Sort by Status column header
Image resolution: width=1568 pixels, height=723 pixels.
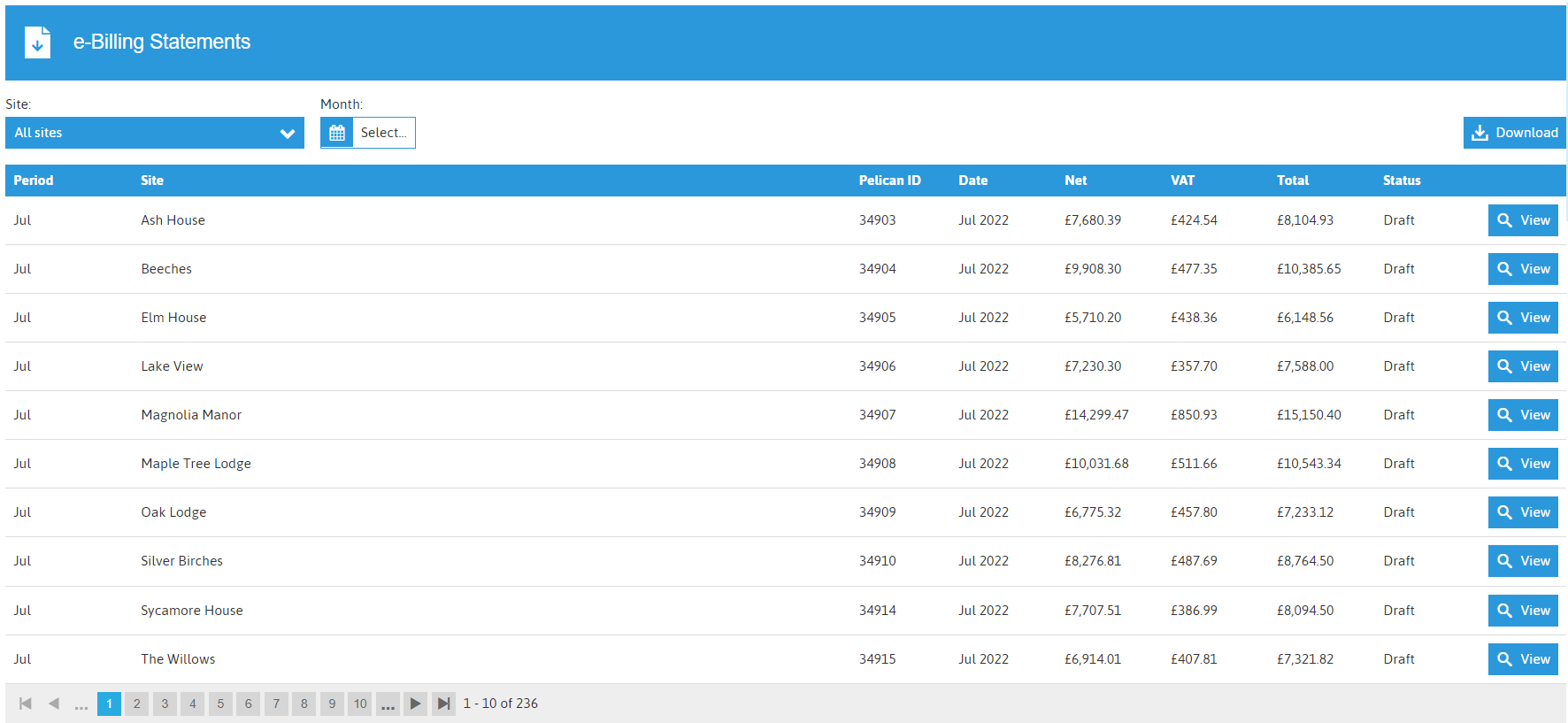pos(1403,181)
